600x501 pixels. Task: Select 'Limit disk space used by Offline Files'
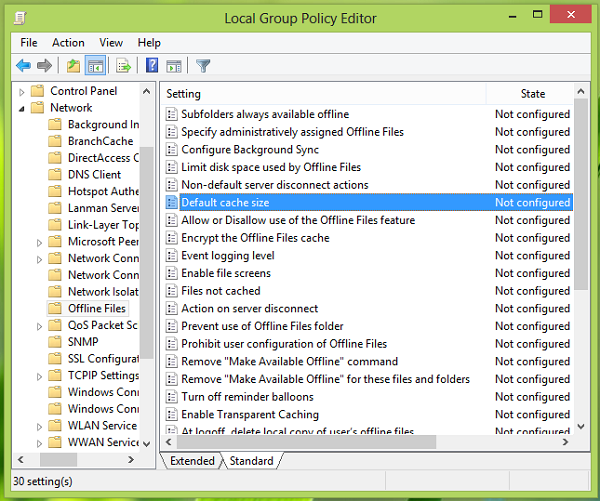pyautogui.click(x=271, y=167)
